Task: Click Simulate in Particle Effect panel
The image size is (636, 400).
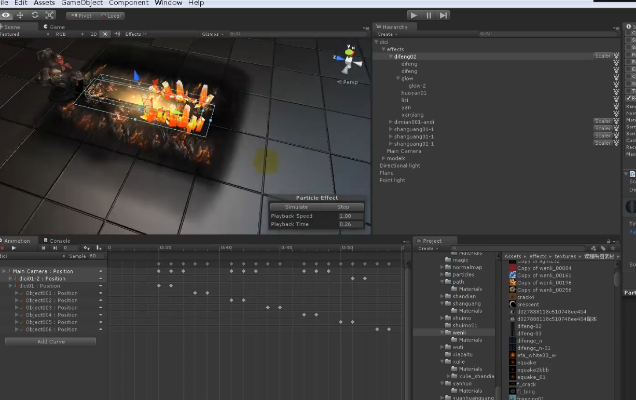Action: click(296, 207)
